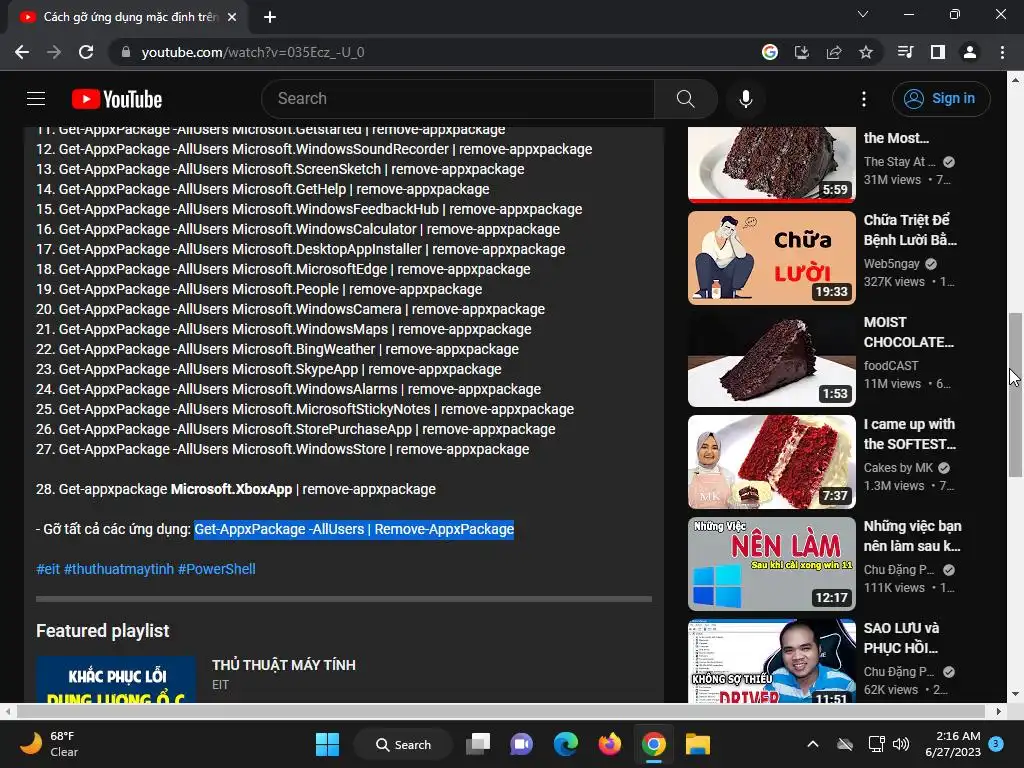Open the taskbar Search box
The height and width of the screenshot is (768, 1024).
[x=403, y=744]
